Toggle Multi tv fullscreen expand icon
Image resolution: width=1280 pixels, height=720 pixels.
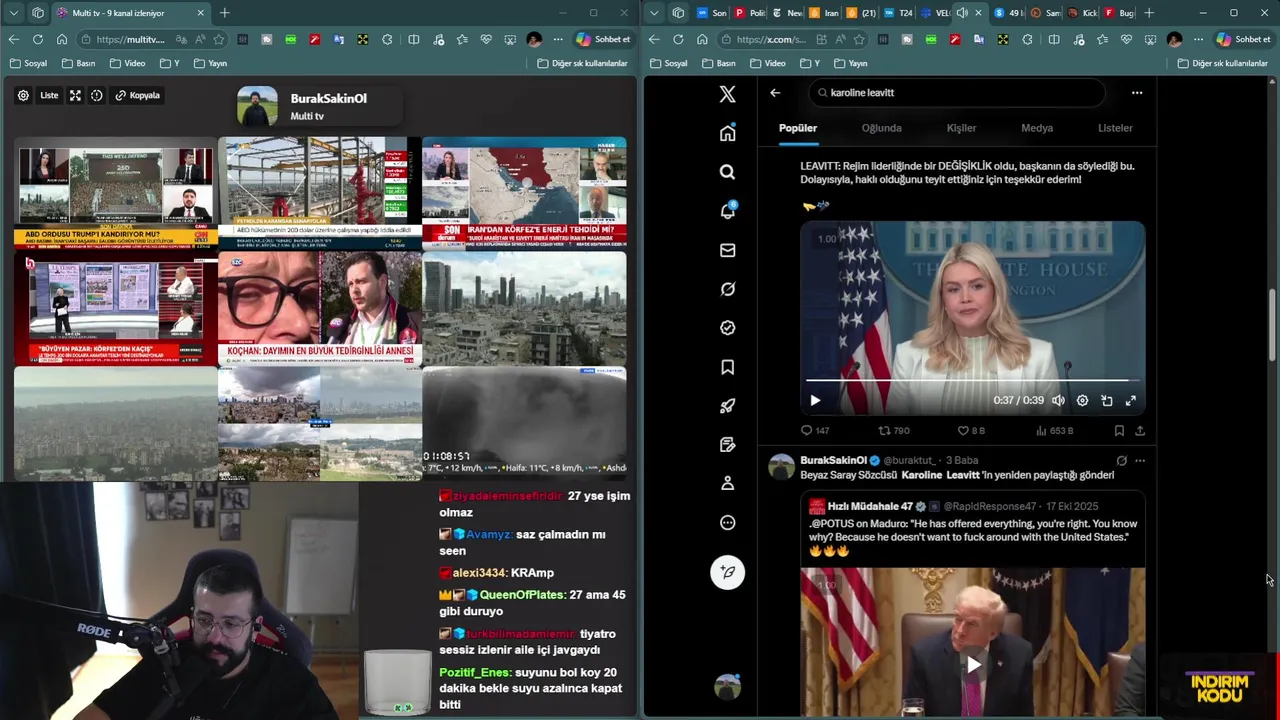[x=75, y=95]
